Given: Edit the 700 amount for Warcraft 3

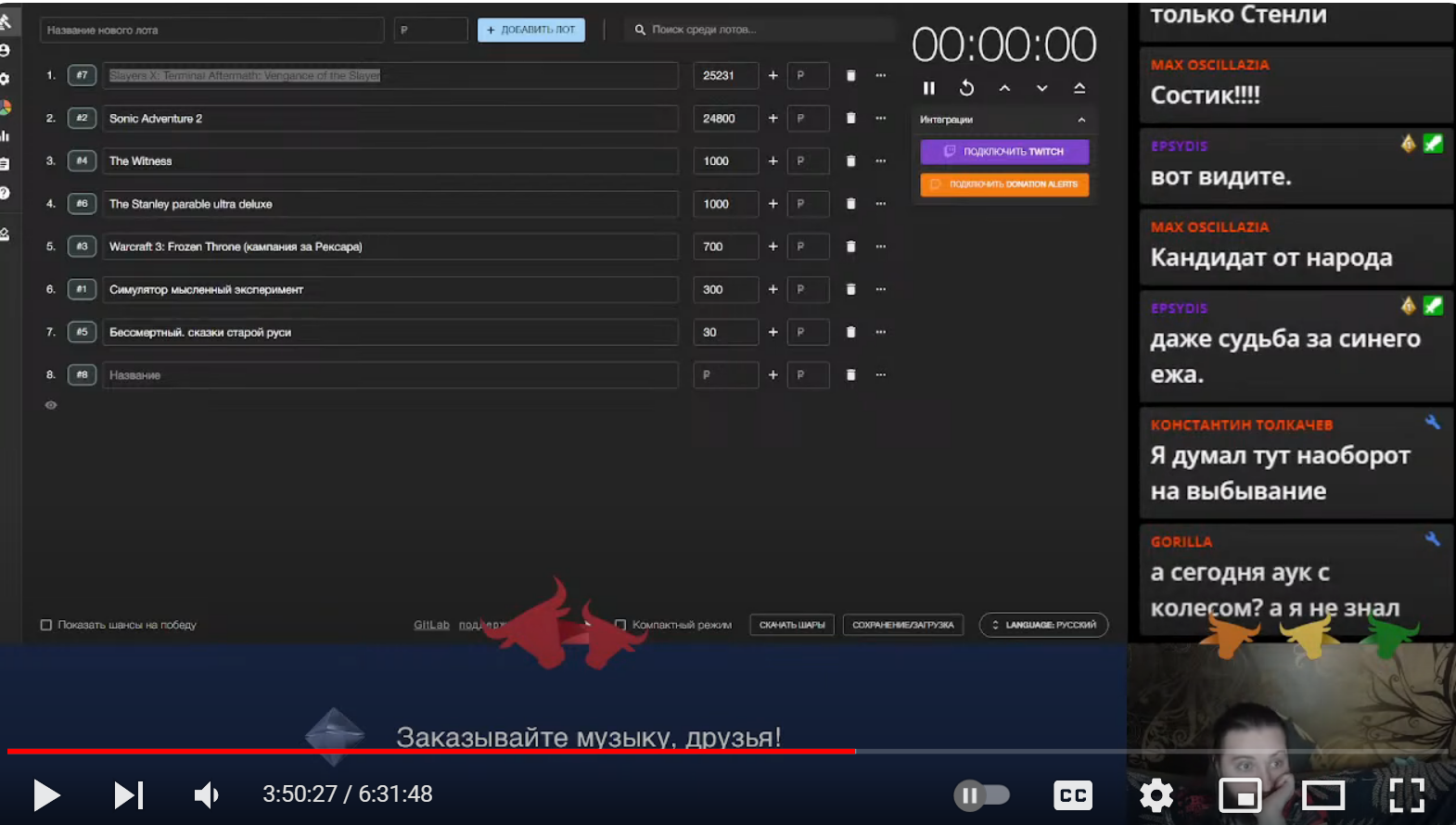Looking at the screenshot, I should 725,247.
